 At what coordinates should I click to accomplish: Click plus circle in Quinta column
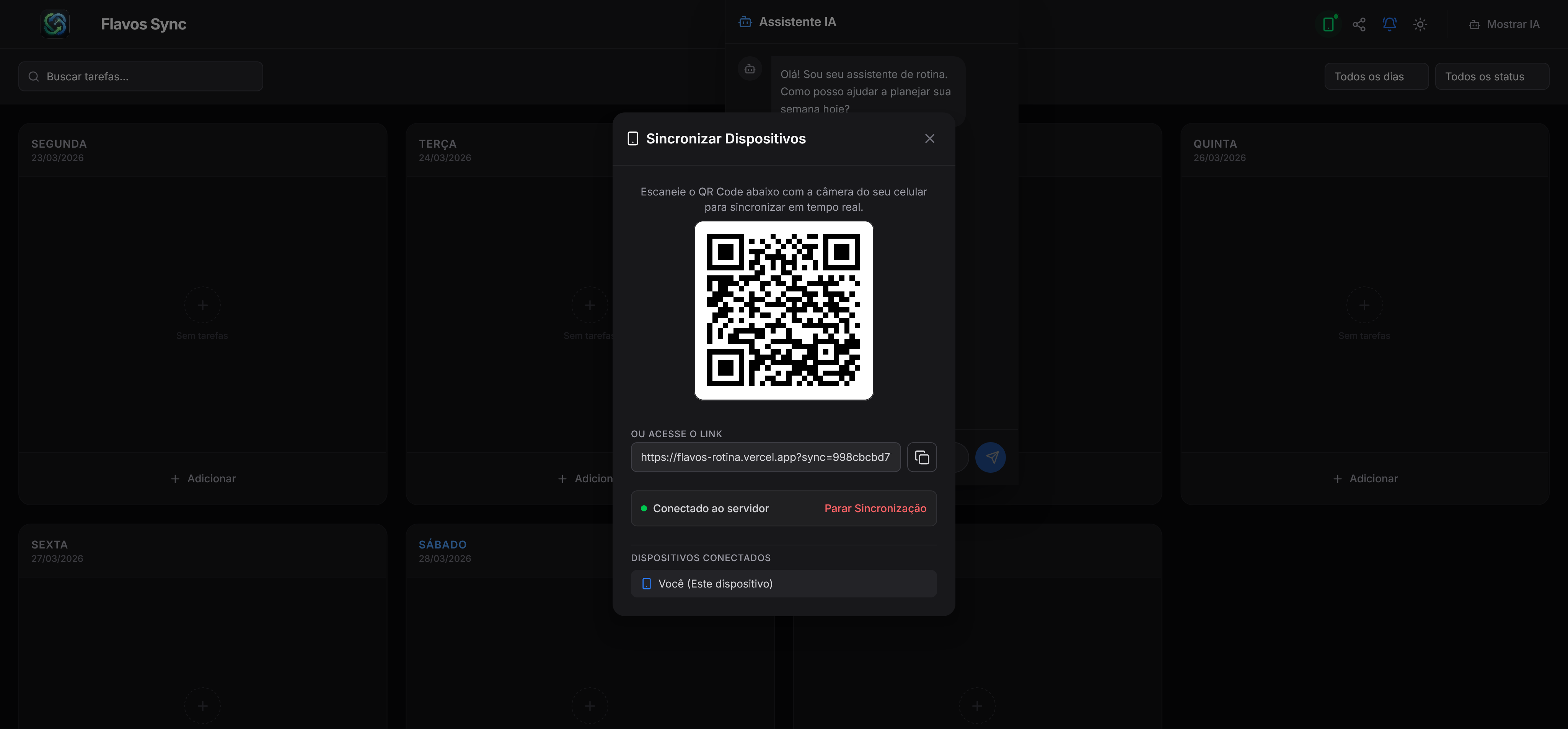pos(1364,305)
